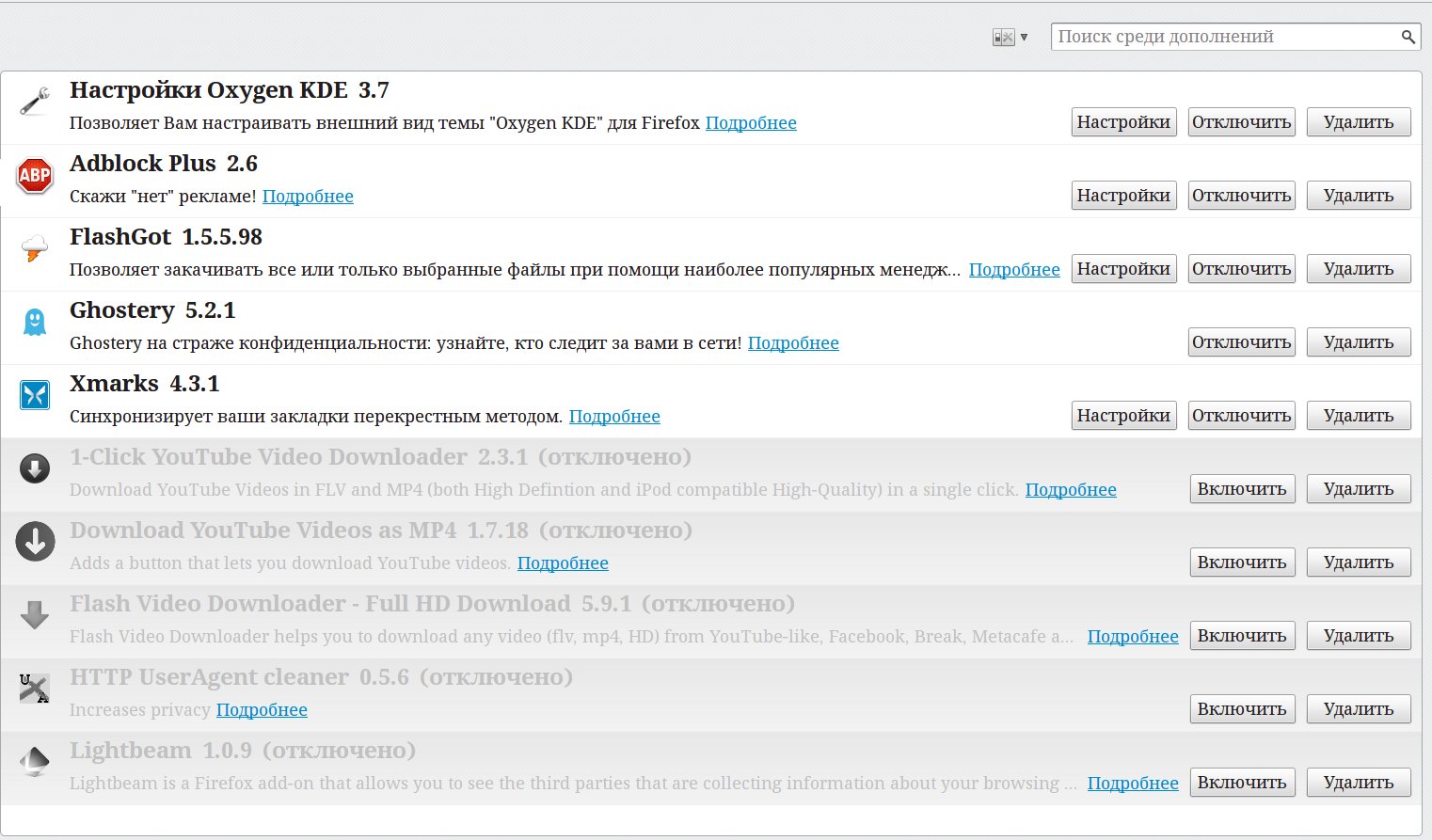Image resolution: width=1432 pixels, height=840 pixels.
Task: Disable Xmarks
Action: 1241,416
